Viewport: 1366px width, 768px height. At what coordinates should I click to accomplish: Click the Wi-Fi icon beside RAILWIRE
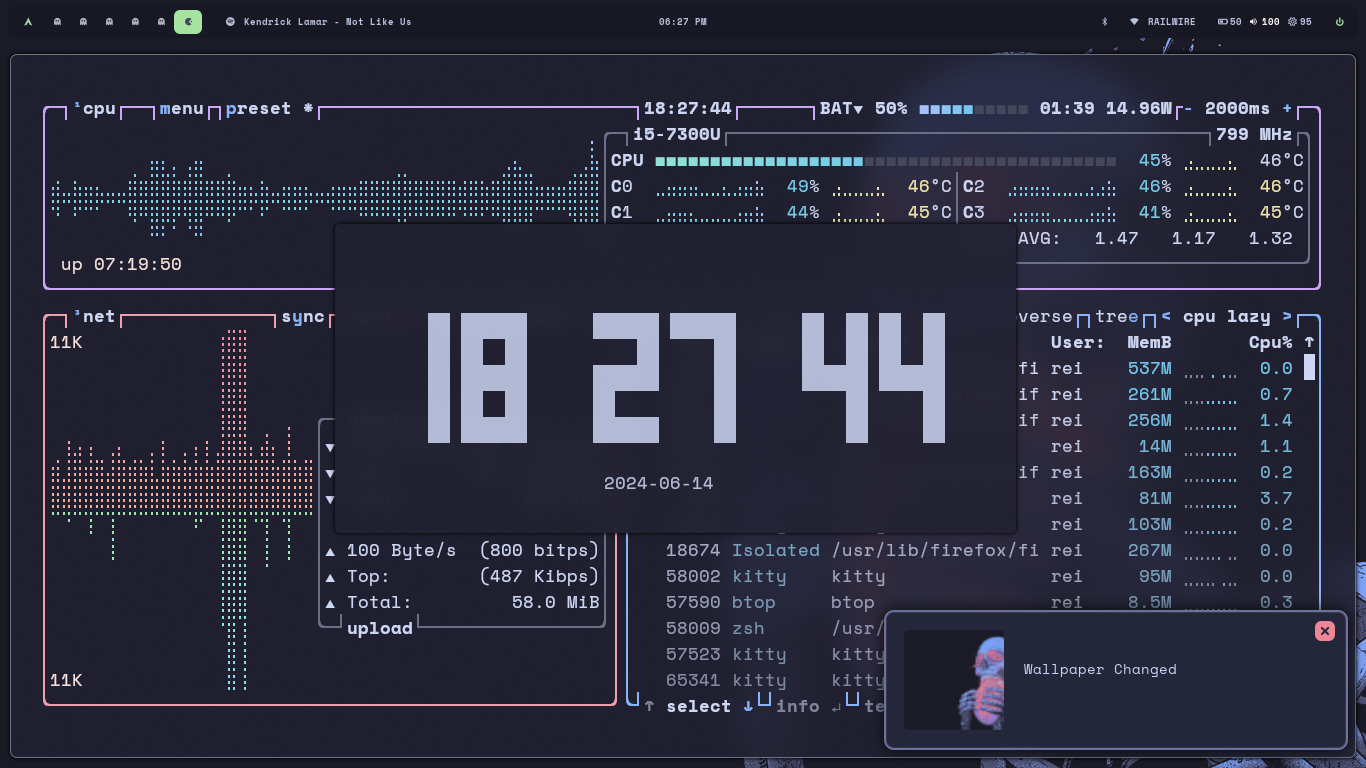(x=1134, y=21)
